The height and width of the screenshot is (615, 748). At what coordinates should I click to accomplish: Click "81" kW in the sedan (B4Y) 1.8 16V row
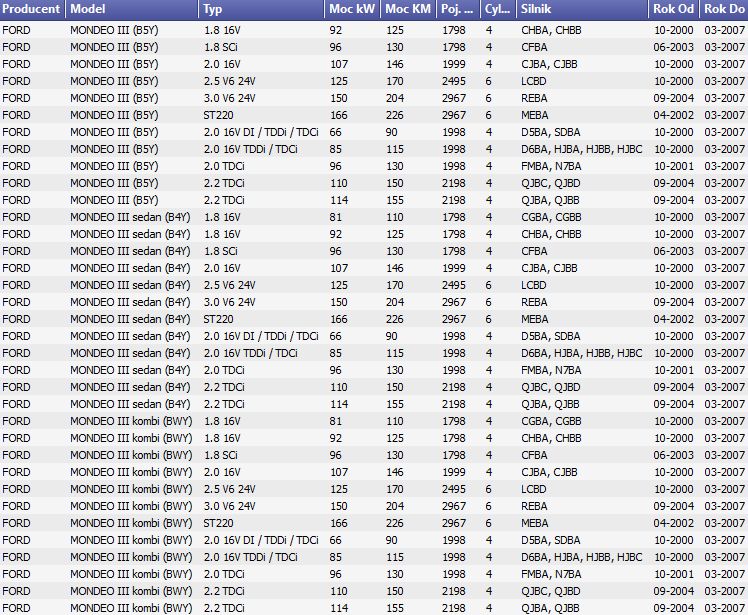(x=335, y=217)
